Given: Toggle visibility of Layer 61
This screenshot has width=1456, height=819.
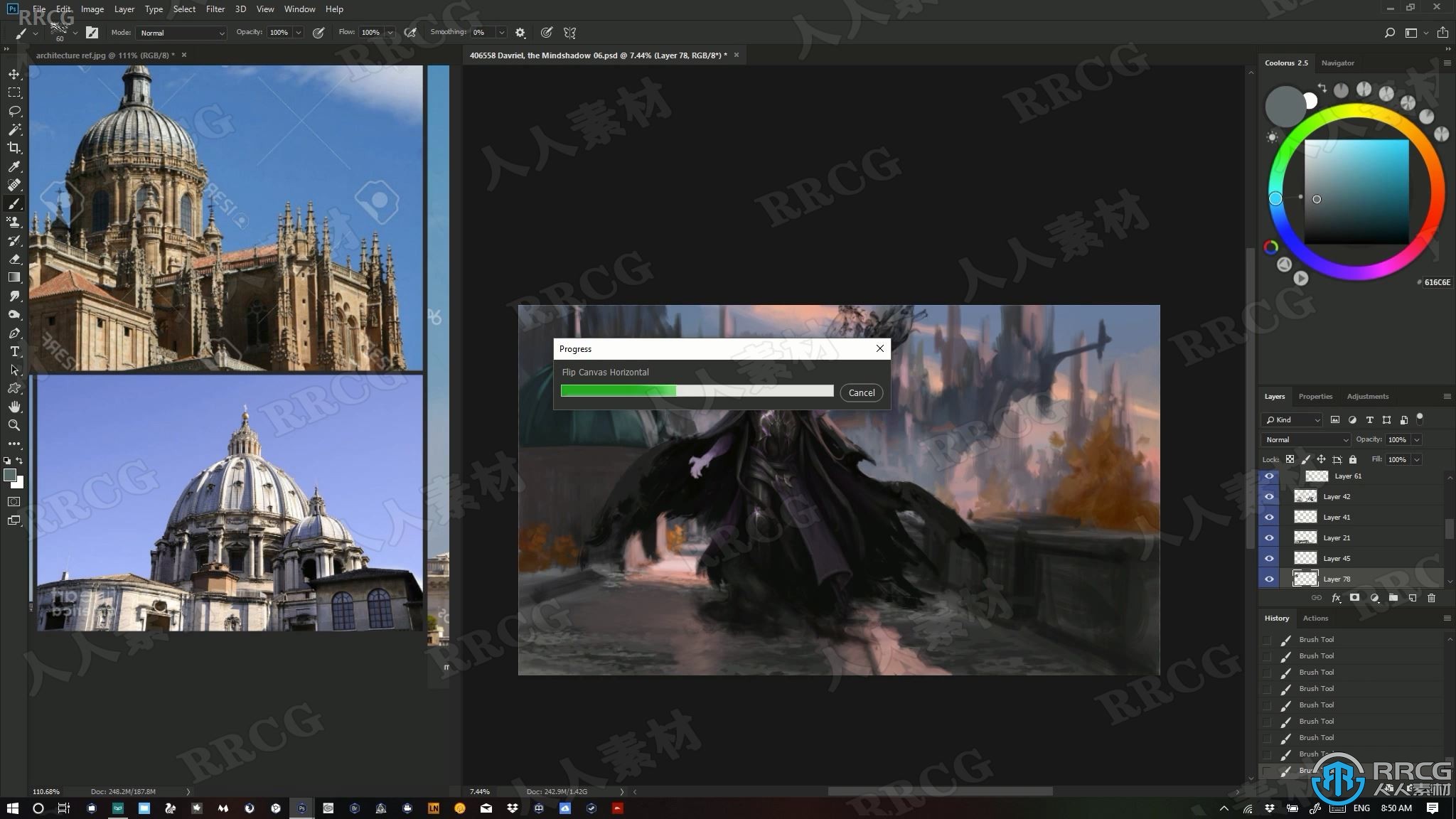Looking at the screenshot, I should pos(1269,476).
